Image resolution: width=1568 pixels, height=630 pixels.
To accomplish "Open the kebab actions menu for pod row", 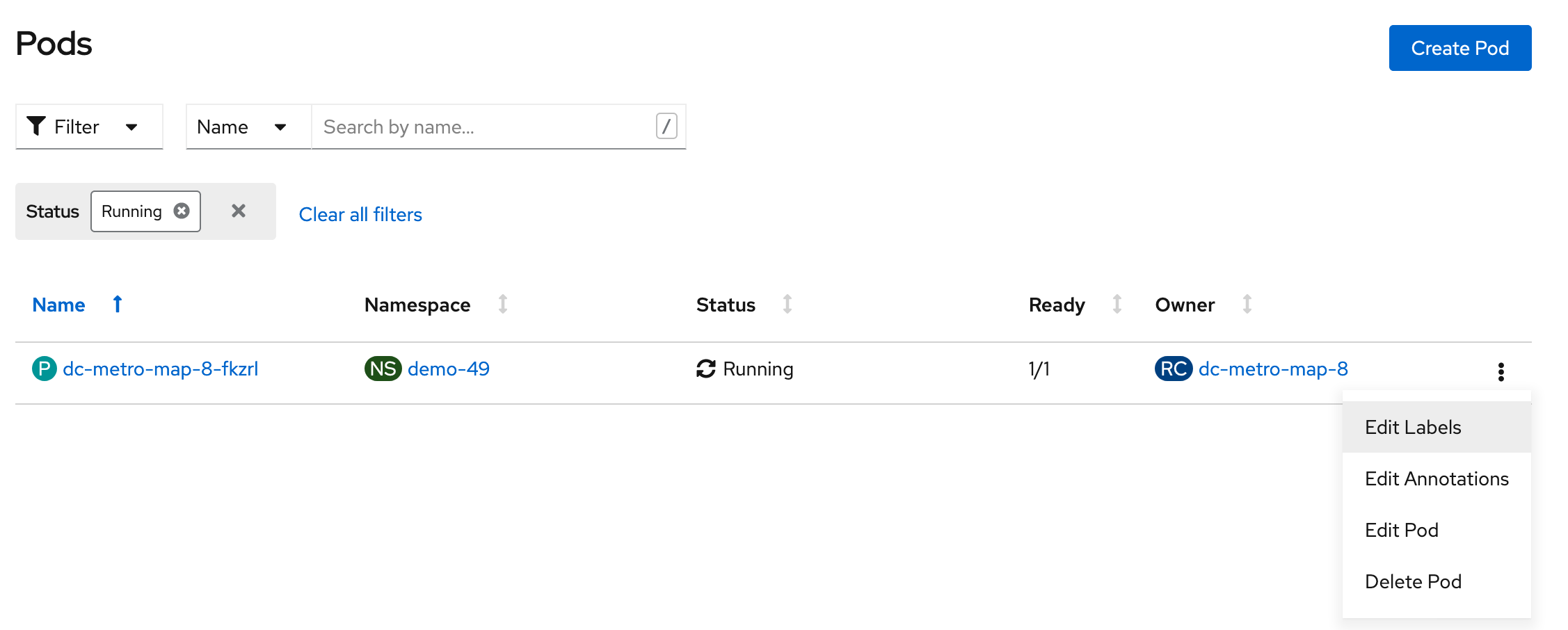I will pos(1501,372).
